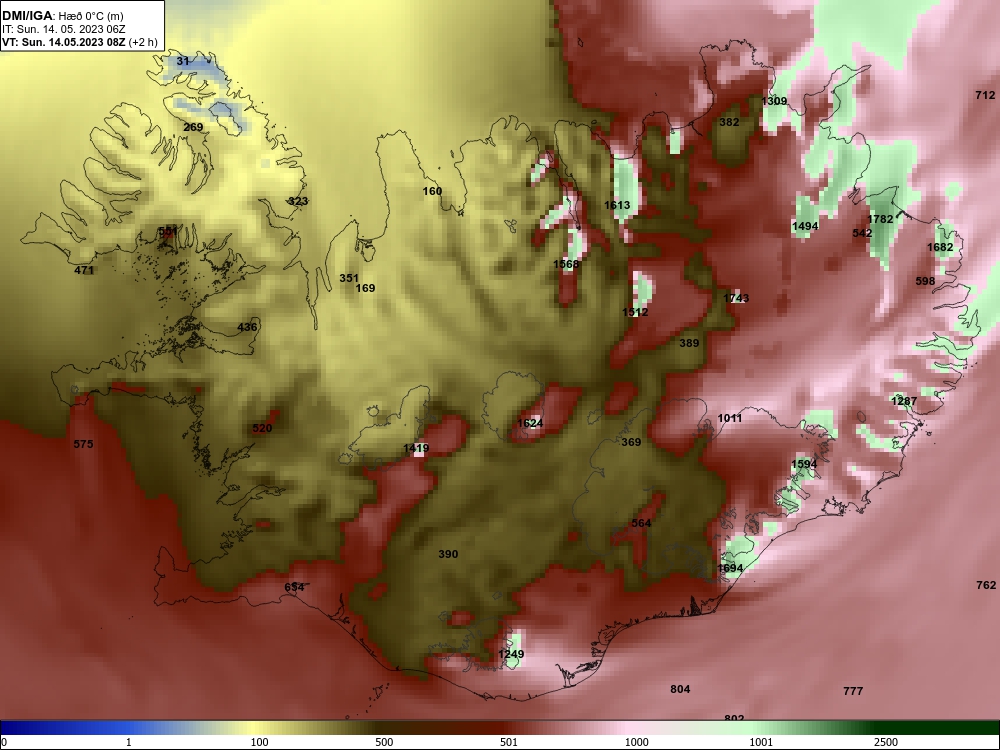
Task: Click the 369 value label
Action: click(631, 443)
